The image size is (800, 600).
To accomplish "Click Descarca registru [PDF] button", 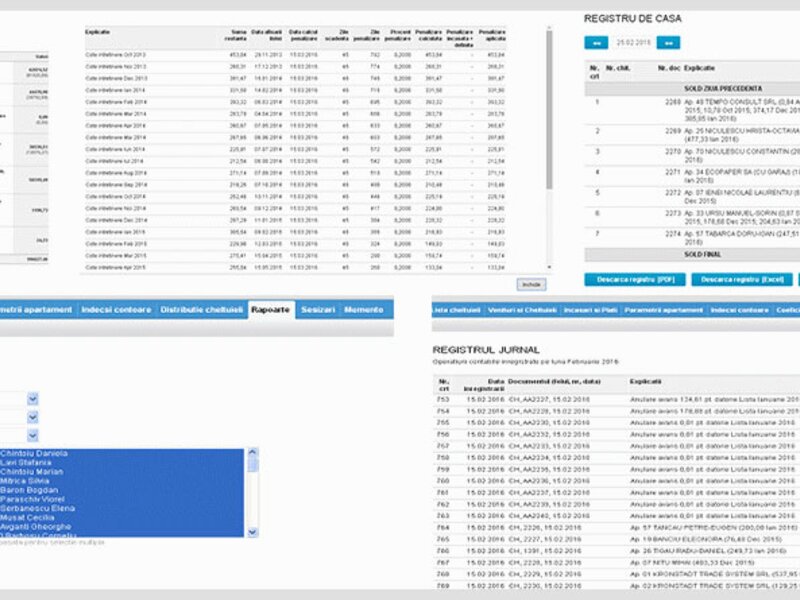I will coord(635,280).
